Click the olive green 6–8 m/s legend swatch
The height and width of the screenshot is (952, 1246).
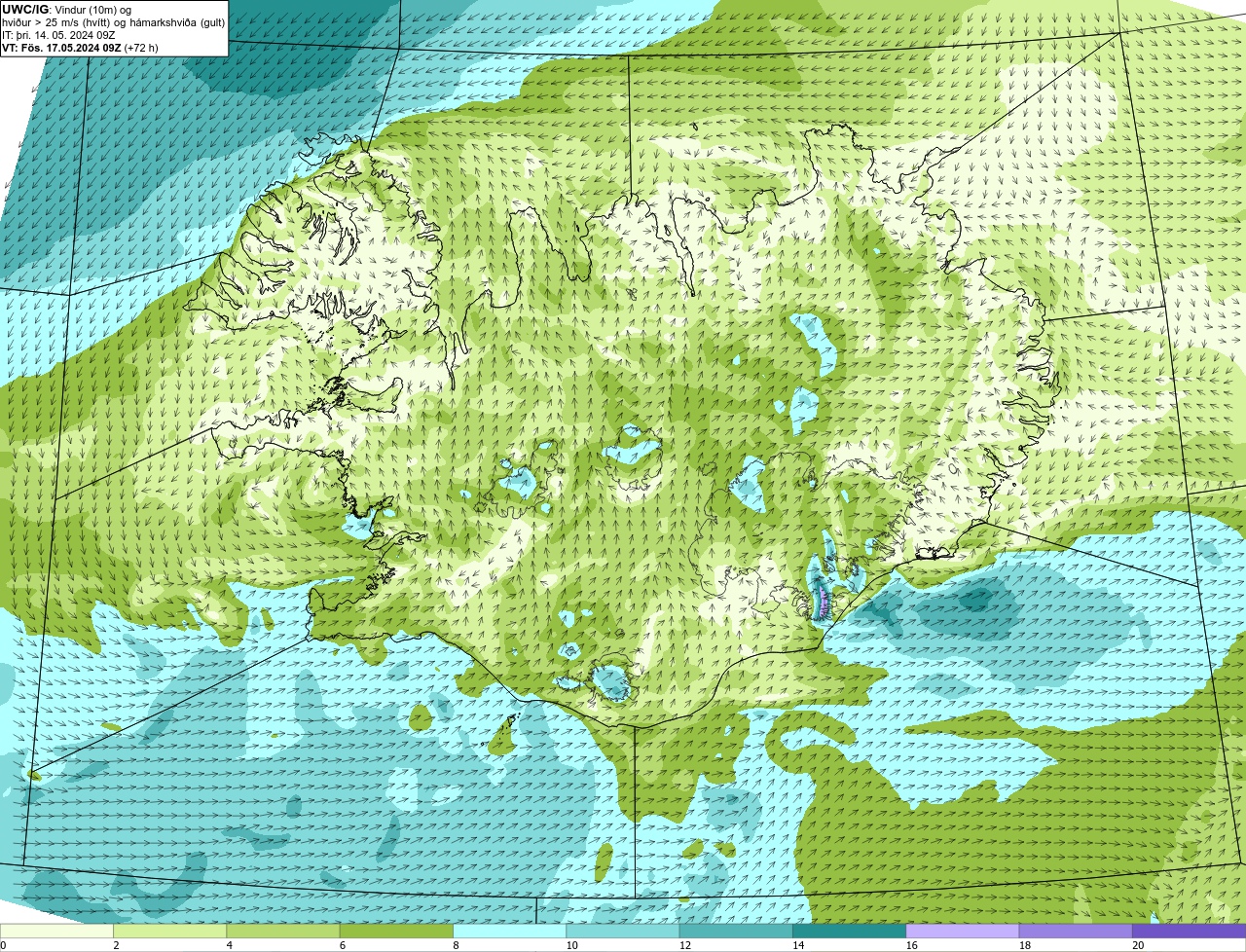(x=396, y=931)
